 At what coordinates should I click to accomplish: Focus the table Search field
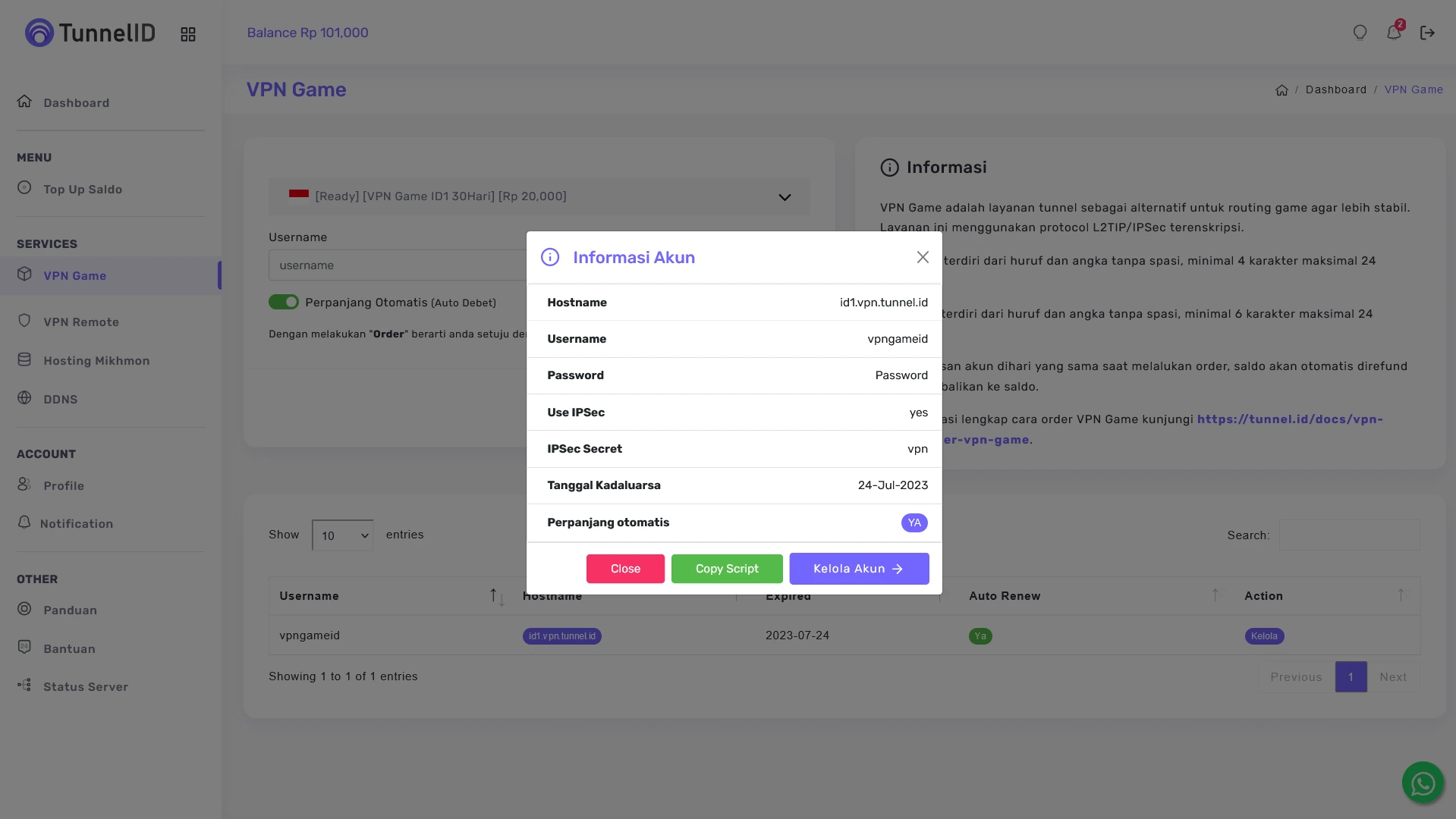click(1349, 535)
